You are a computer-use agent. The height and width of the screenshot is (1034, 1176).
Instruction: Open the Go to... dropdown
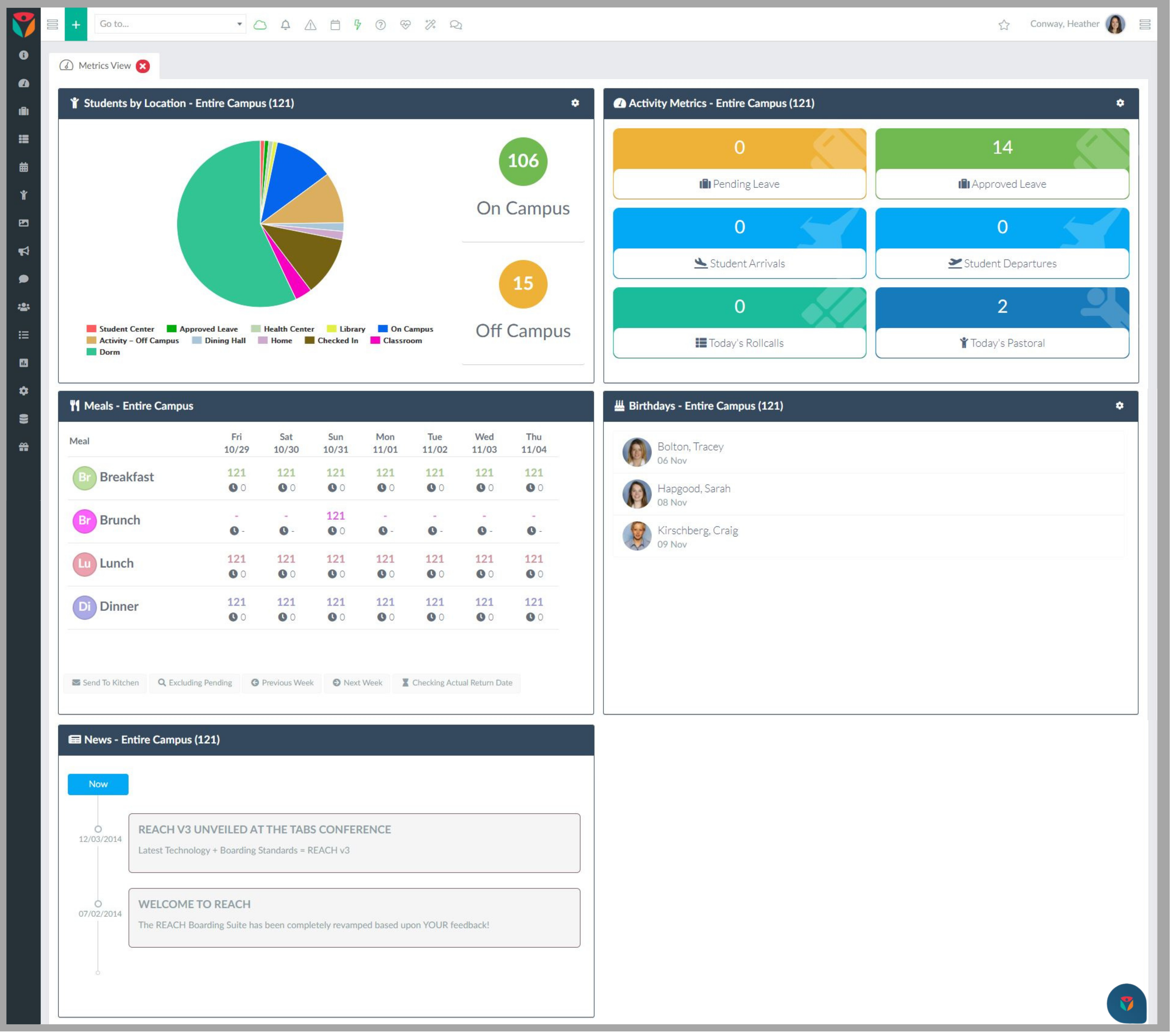click(170, 24)
